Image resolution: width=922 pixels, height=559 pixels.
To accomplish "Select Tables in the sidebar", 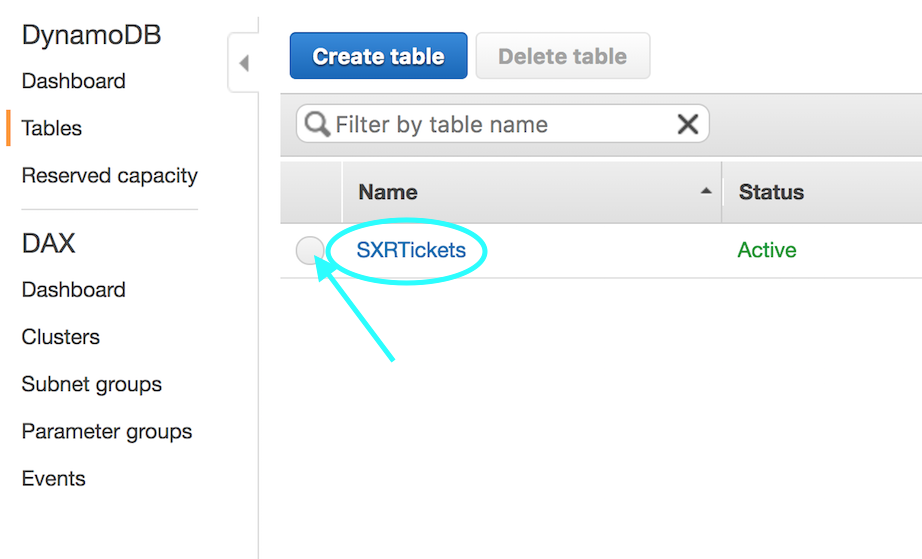I will click(52, 128).
